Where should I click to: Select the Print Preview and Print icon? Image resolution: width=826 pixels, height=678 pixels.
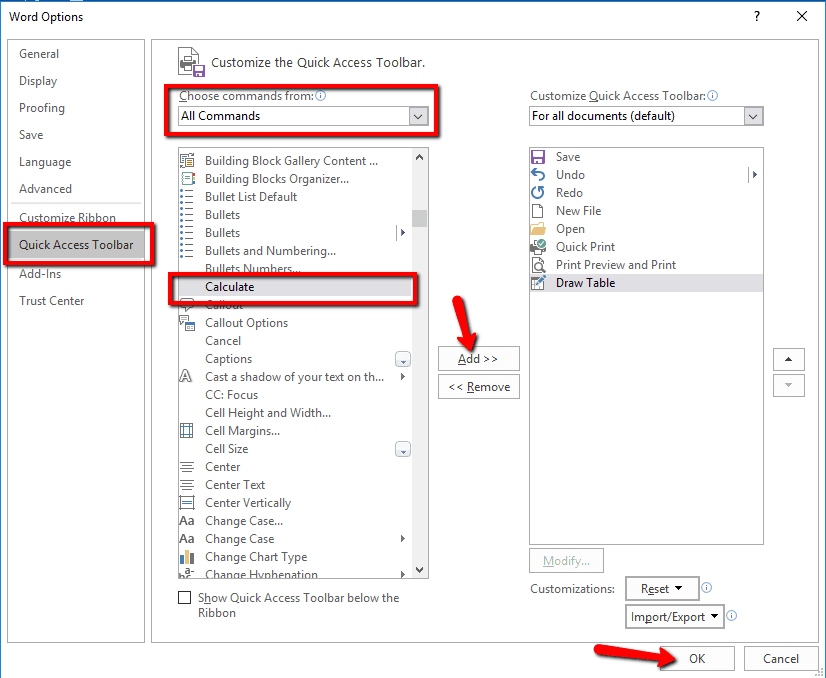(538, 264)
